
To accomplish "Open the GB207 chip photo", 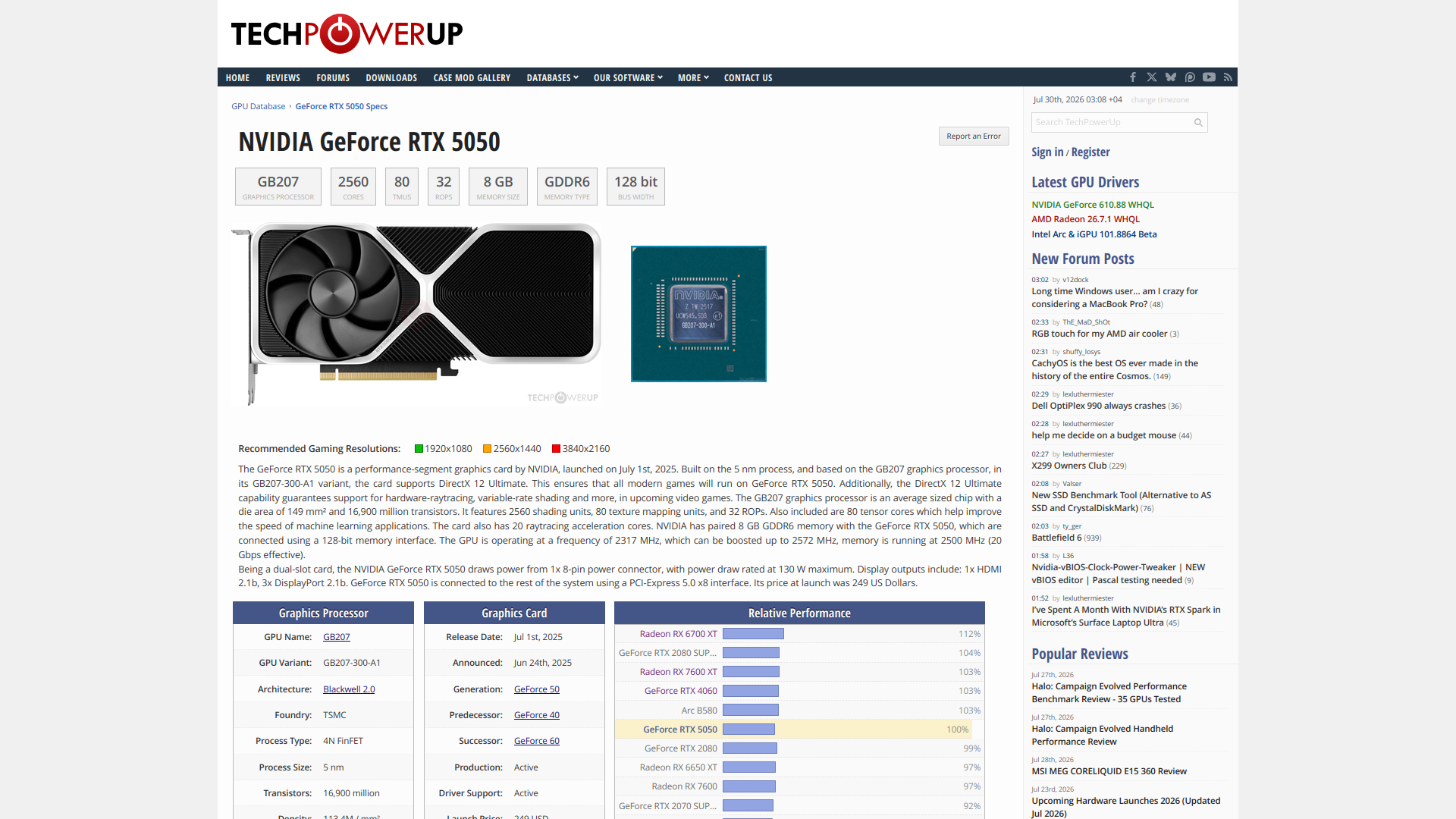I will [698, 314].
